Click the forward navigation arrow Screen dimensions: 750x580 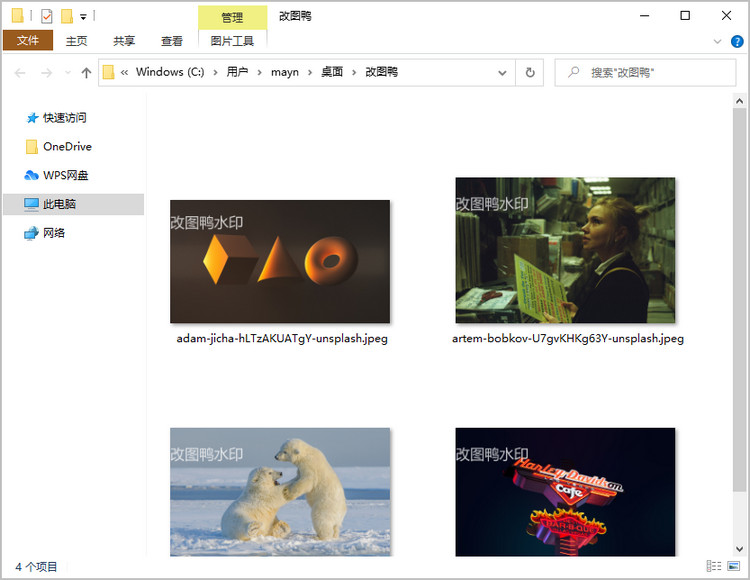[46, 73]
